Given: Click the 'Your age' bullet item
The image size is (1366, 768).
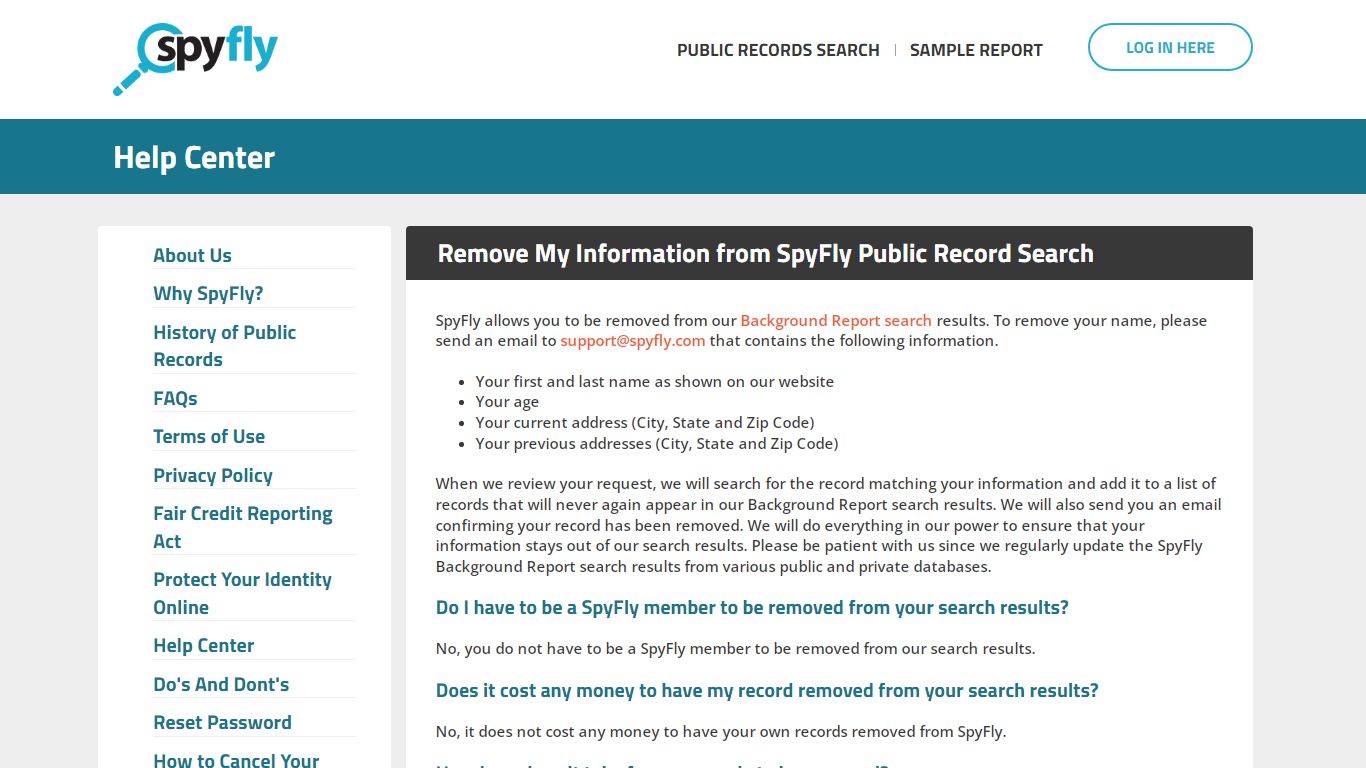Looking at the screenshot, I should coord(507,401).
